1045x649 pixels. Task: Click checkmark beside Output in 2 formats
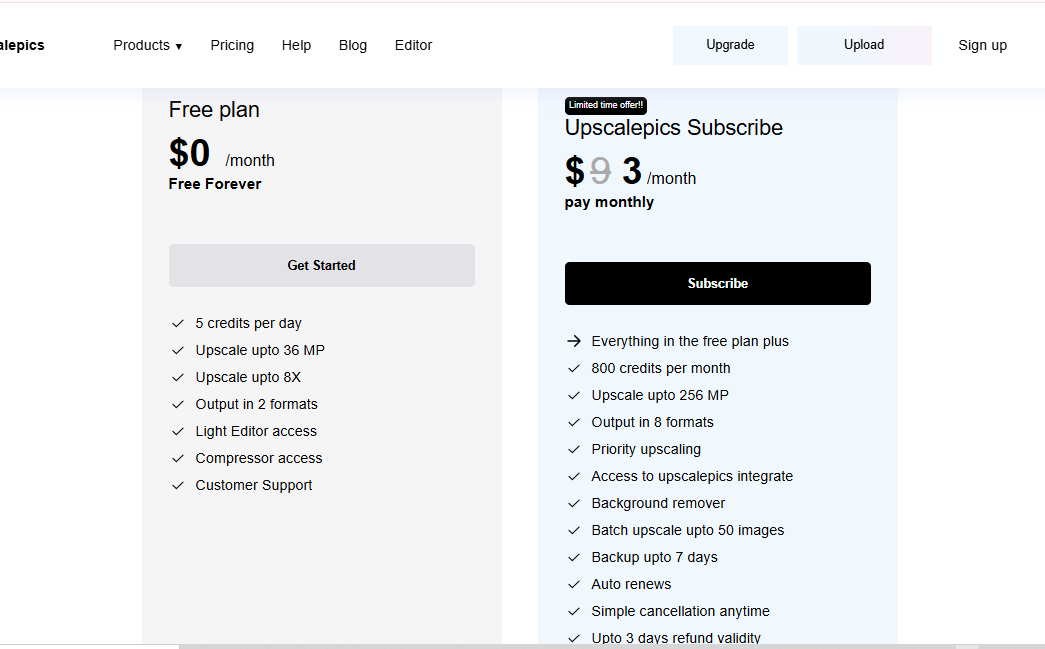[x=178, y=404]
